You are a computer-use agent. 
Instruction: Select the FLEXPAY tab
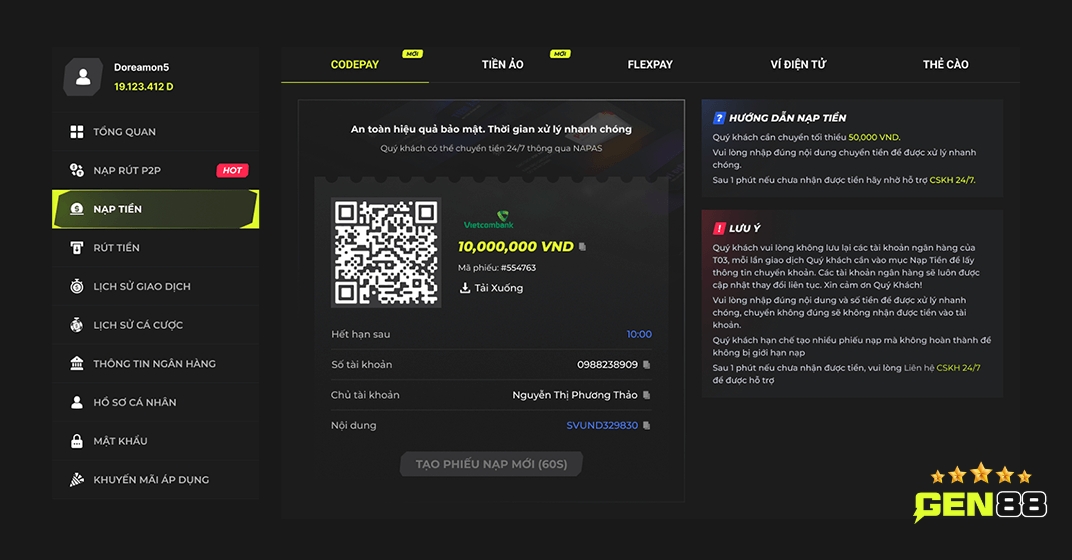650,64
